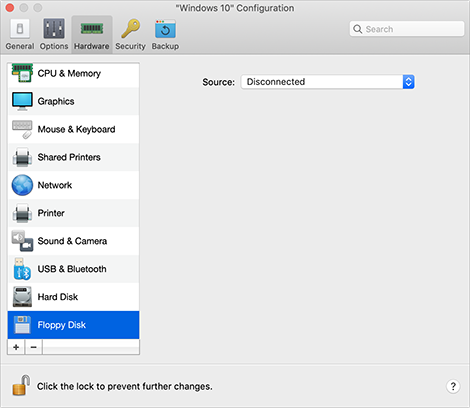470x408 pixels.
Task: Click the Graphics monitor icon
Action: coord(22,101)
